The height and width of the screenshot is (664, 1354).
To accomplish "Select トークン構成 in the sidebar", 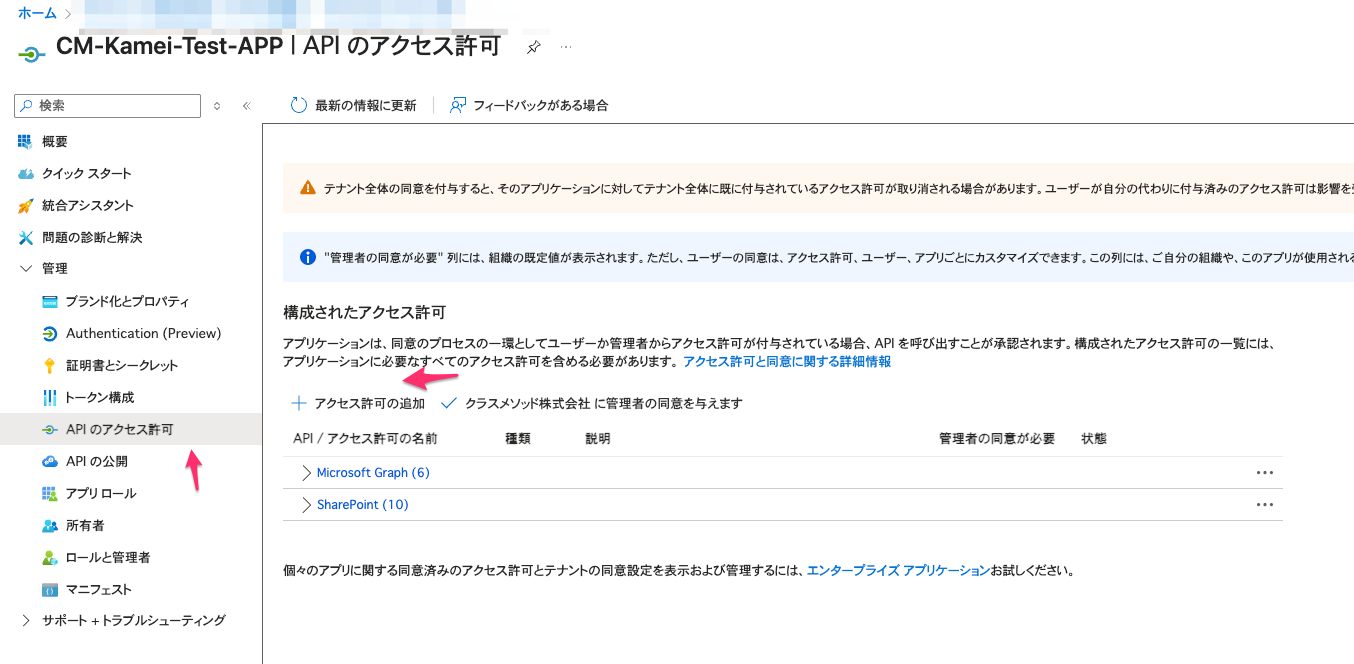I will pyautogui.click(x=100, y=397).
